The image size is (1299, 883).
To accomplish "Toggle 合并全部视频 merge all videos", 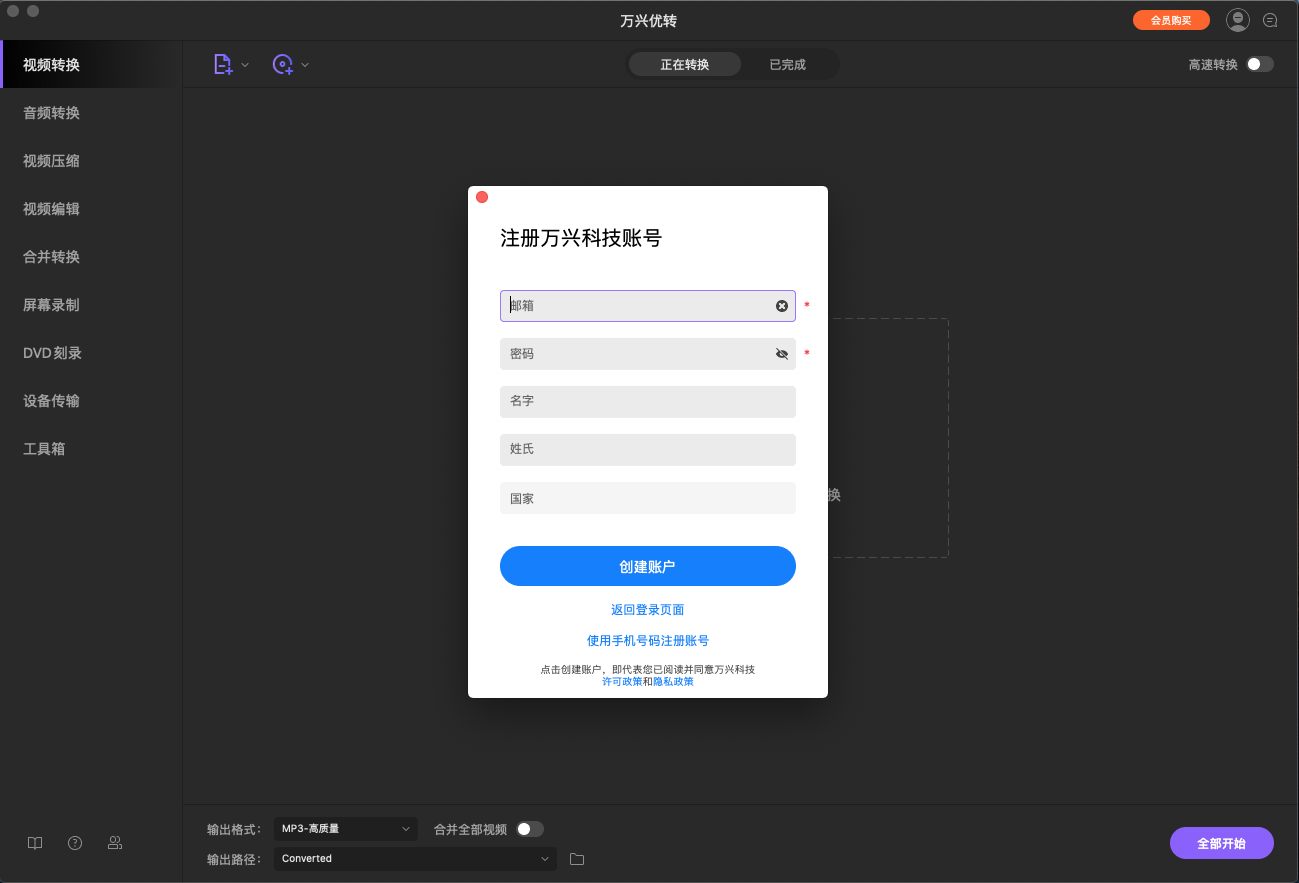I will [x=530, y=829].
